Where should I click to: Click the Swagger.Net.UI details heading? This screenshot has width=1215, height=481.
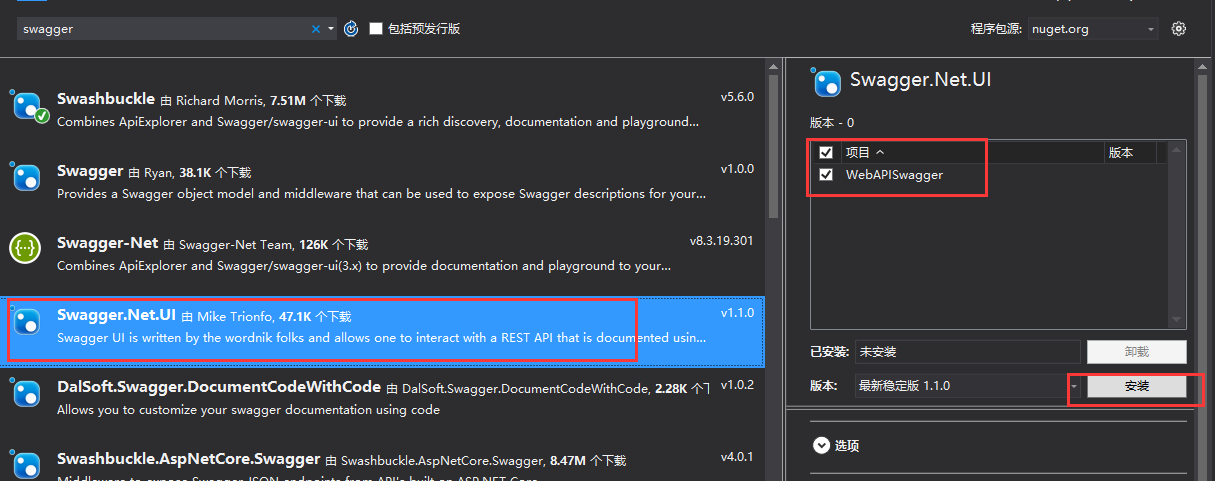920,80
